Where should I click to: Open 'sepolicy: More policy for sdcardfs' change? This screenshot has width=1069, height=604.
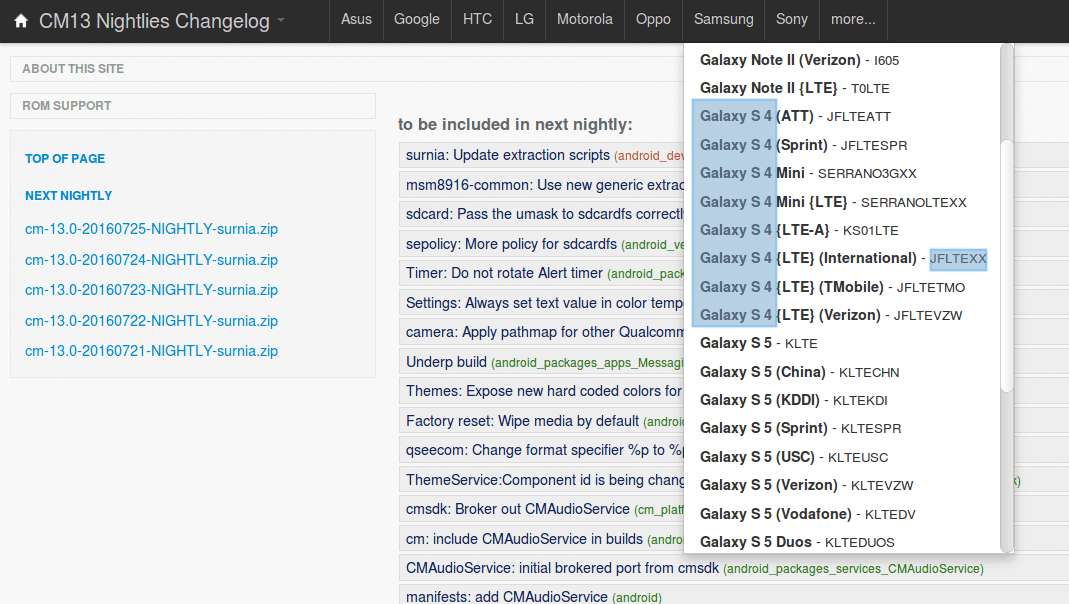tap(511, 244)
